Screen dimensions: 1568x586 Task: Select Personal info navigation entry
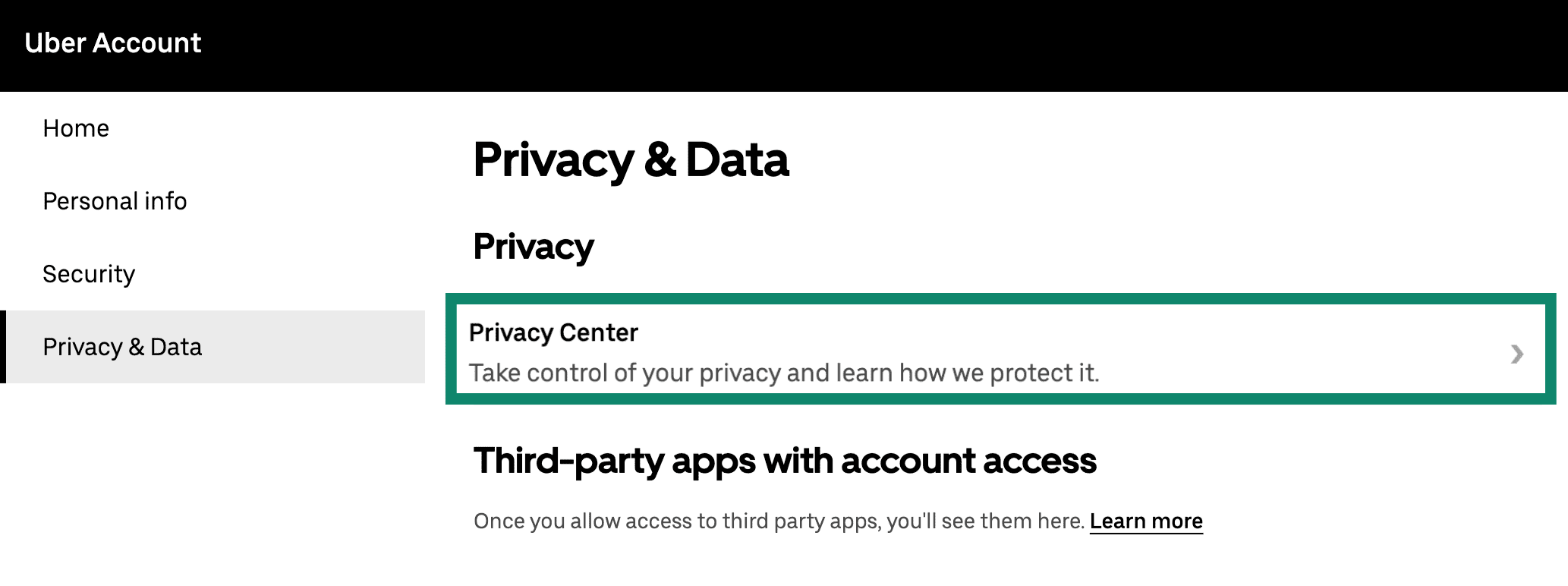click(115, 201)
